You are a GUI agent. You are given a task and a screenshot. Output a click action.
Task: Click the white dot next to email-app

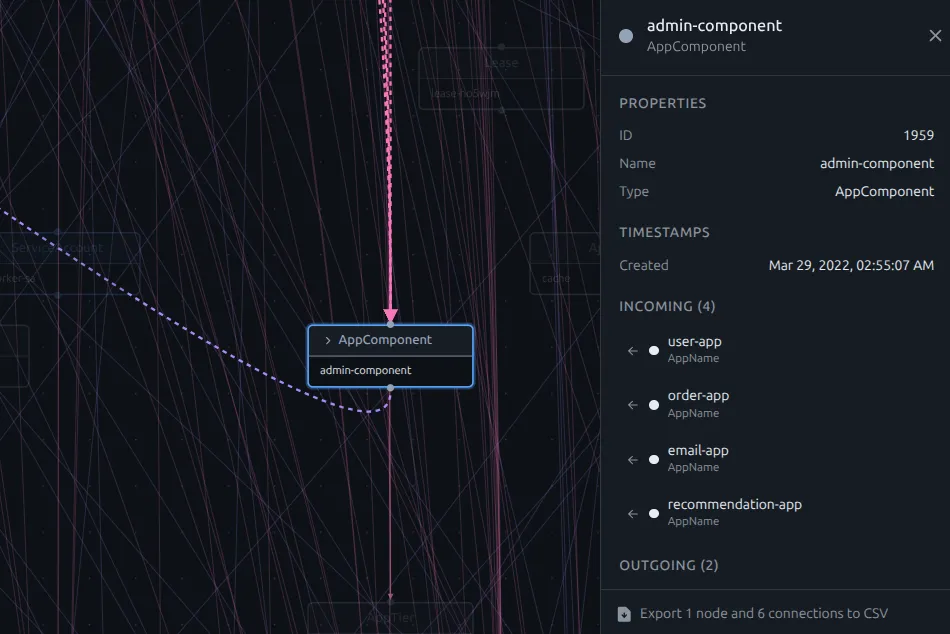(x=654, y=459)
